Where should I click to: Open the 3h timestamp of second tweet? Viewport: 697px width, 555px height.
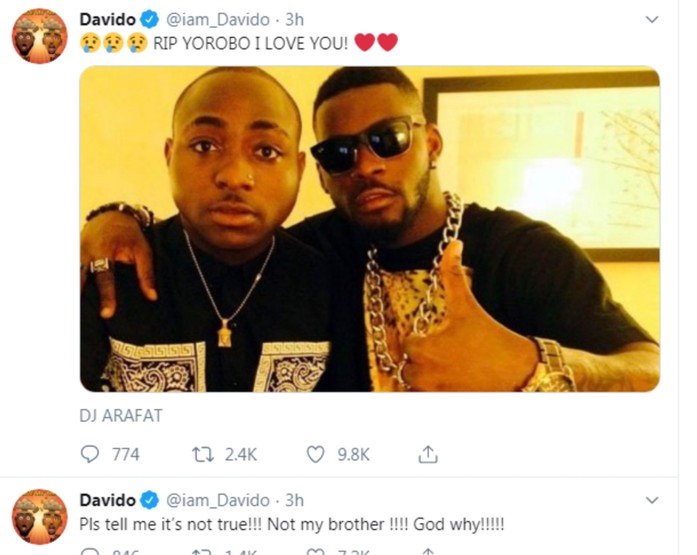coord(294,500)
